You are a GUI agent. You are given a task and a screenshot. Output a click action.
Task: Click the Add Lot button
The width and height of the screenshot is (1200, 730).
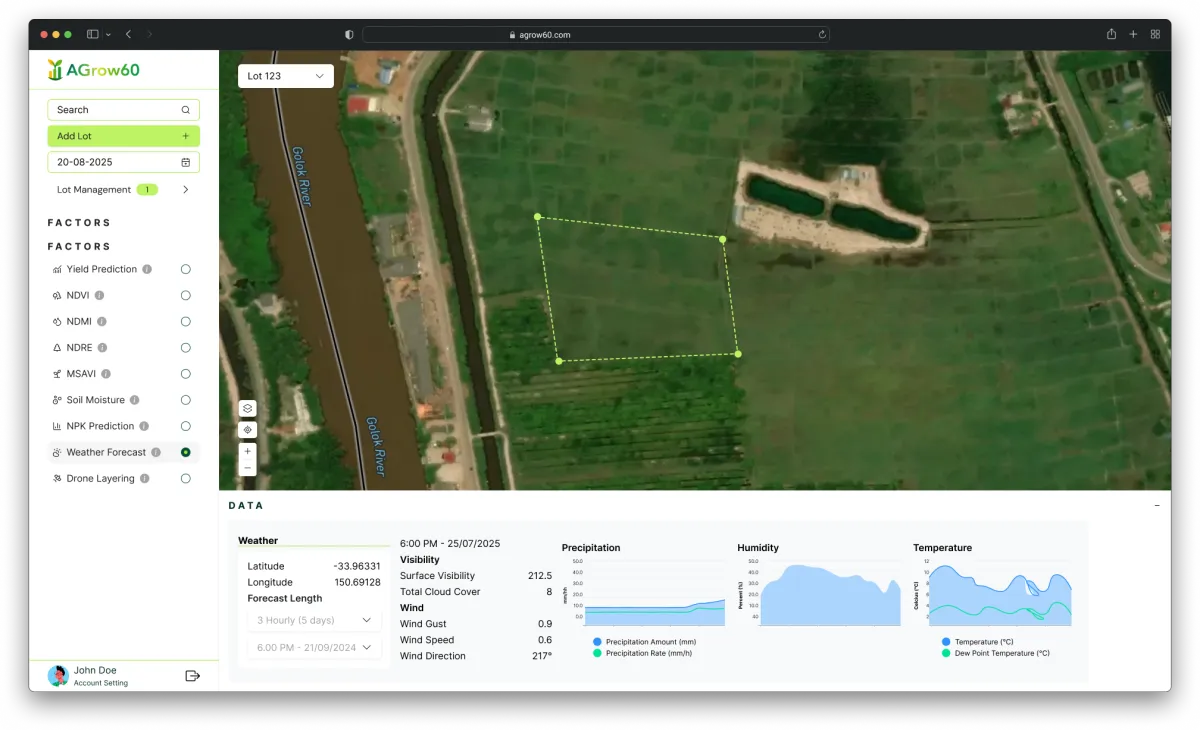point(123,136)
